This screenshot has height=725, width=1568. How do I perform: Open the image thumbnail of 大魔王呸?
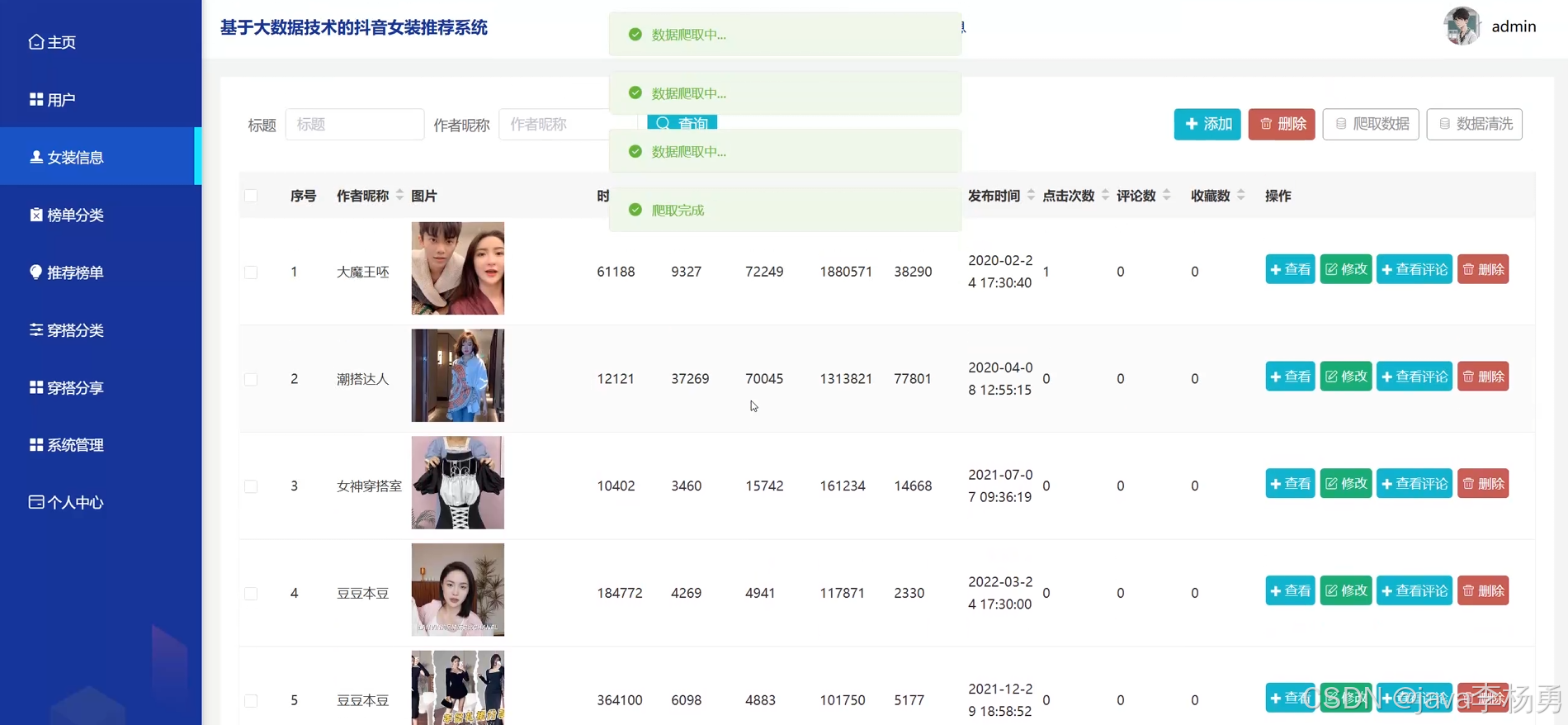[458, 268]
